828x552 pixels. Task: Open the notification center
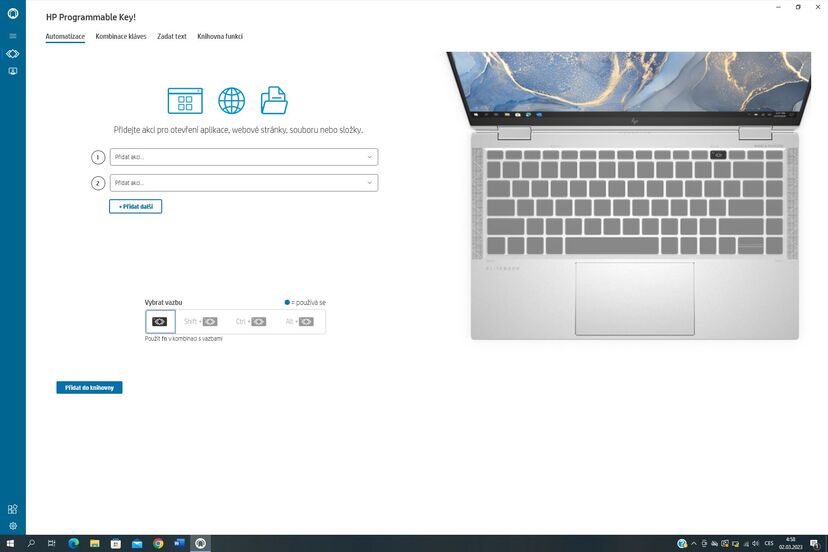click(x=815, y=544)
